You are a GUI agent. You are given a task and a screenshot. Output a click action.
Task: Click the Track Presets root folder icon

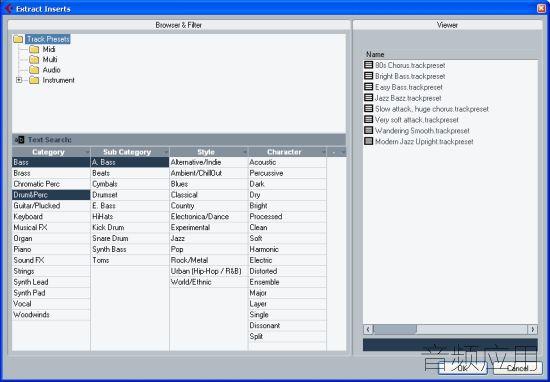(18, 39)
